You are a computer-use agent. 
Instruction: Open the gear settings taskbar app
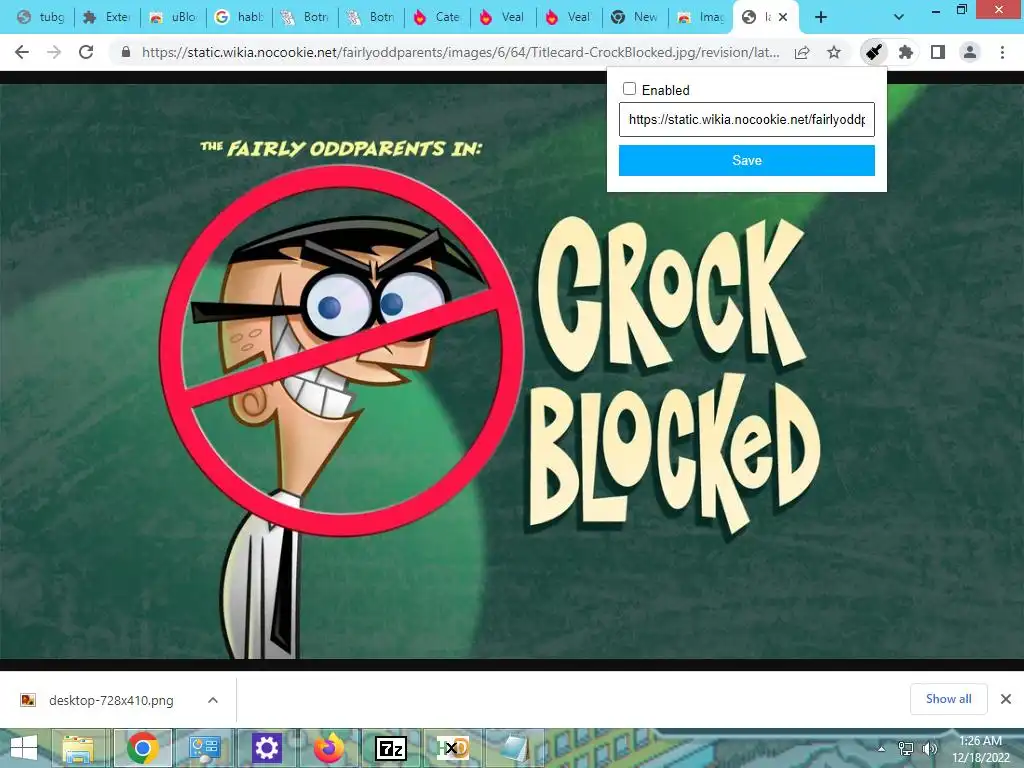266,748
